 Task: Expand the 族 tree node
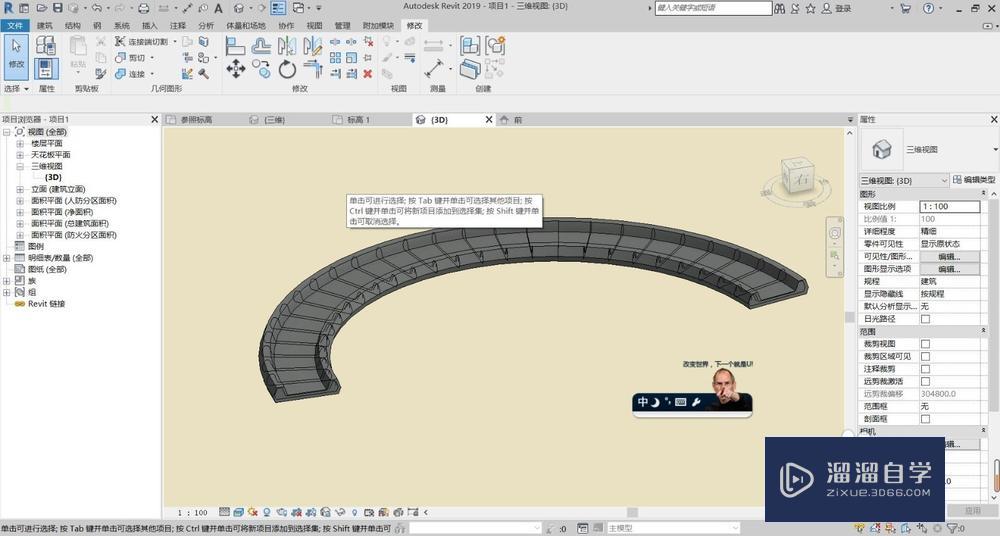(x=6, y=281)
